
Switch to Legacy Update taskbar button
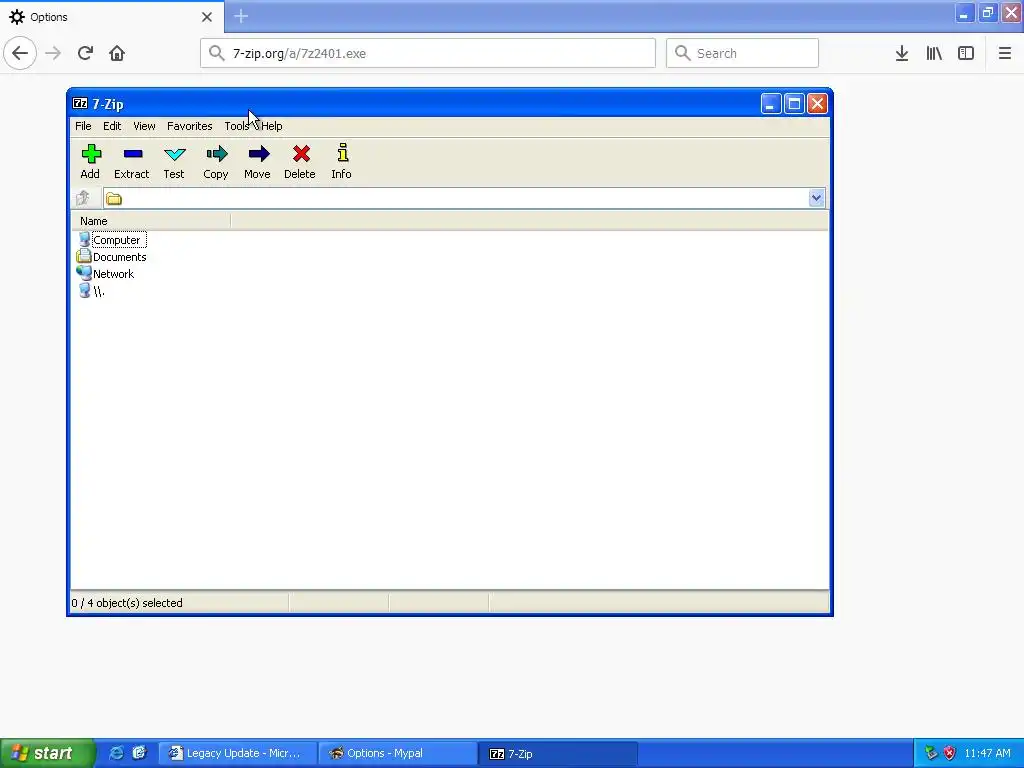coord(238,753)
